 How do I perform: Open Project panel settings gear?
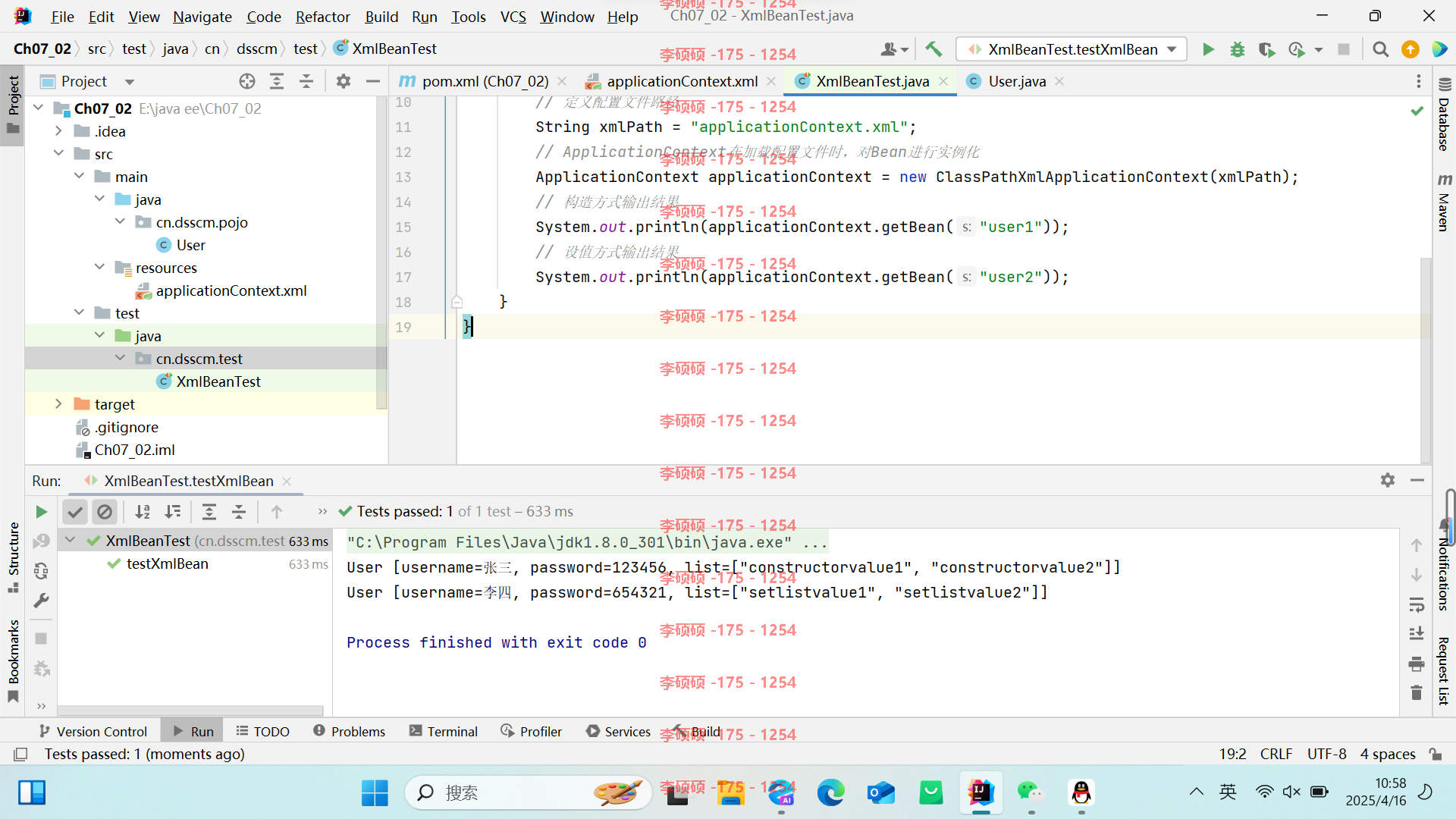pyautogui.click(x=344, y=81)
